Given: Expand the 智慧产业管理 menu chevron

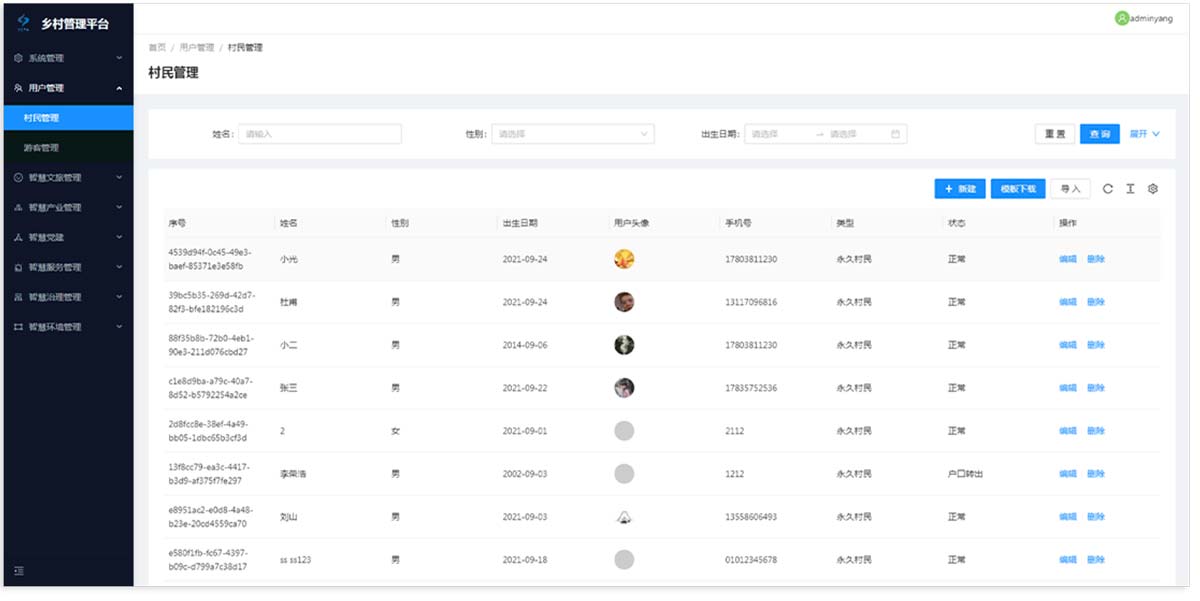Looking at the screenshot, I should tap(119, 208).
